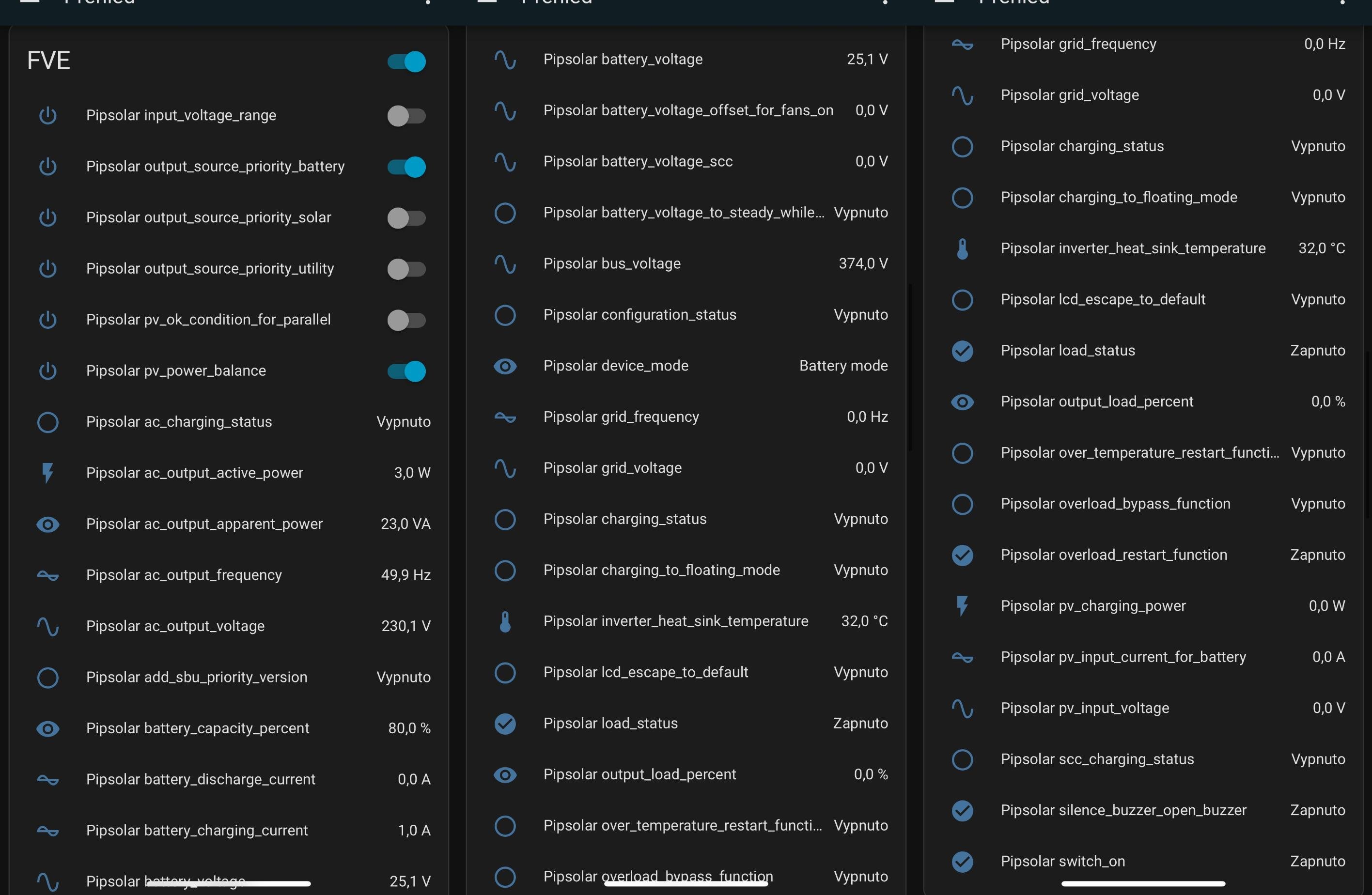Click the lightning bolt icon for ac_output_active_power
The width and height of the screenshot is (1372, 895).
[48, 473]
